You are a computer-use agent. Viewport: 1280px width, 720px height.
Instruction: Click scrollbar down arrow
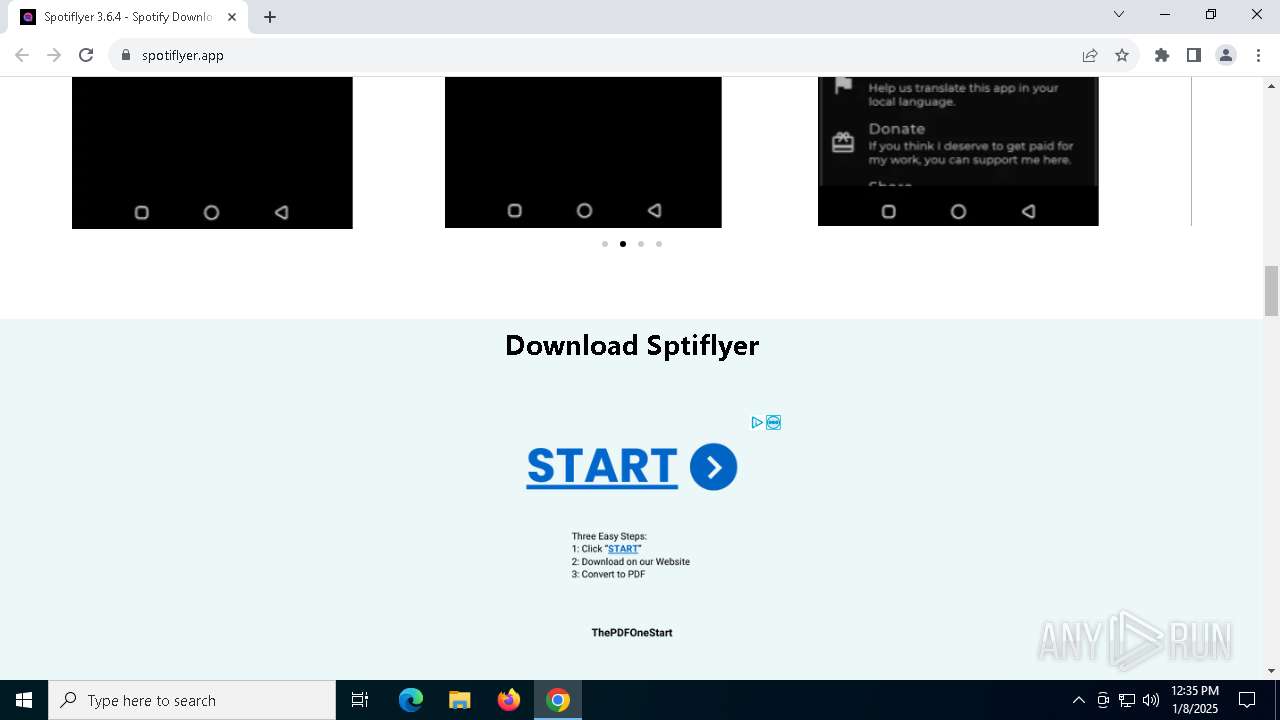point(1271,671)
